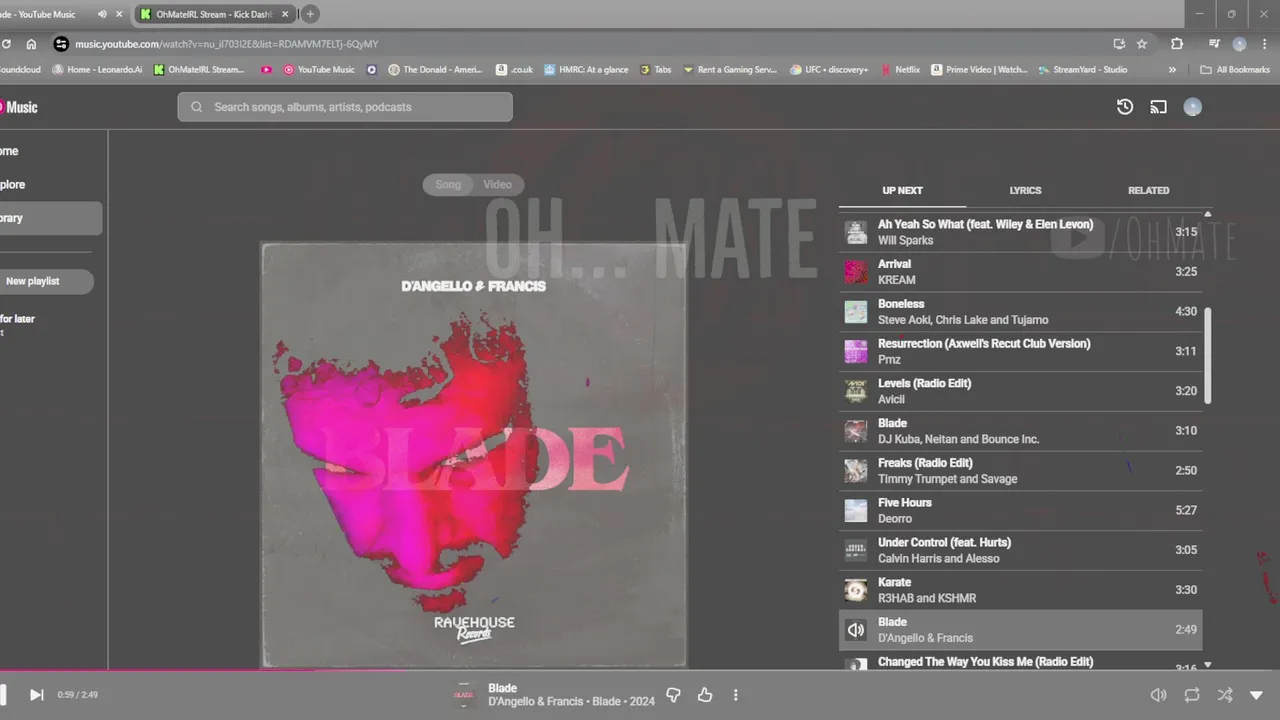Click the browser home button

pyautogui.click(x=31, y=44)
